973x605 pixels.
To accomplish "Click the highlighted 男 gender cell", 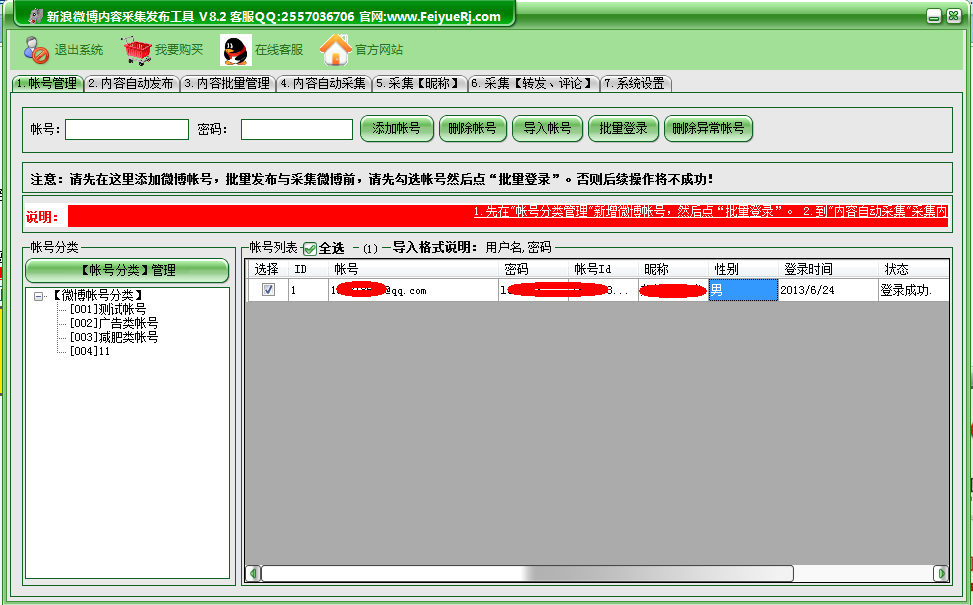I will pos(743,290).
